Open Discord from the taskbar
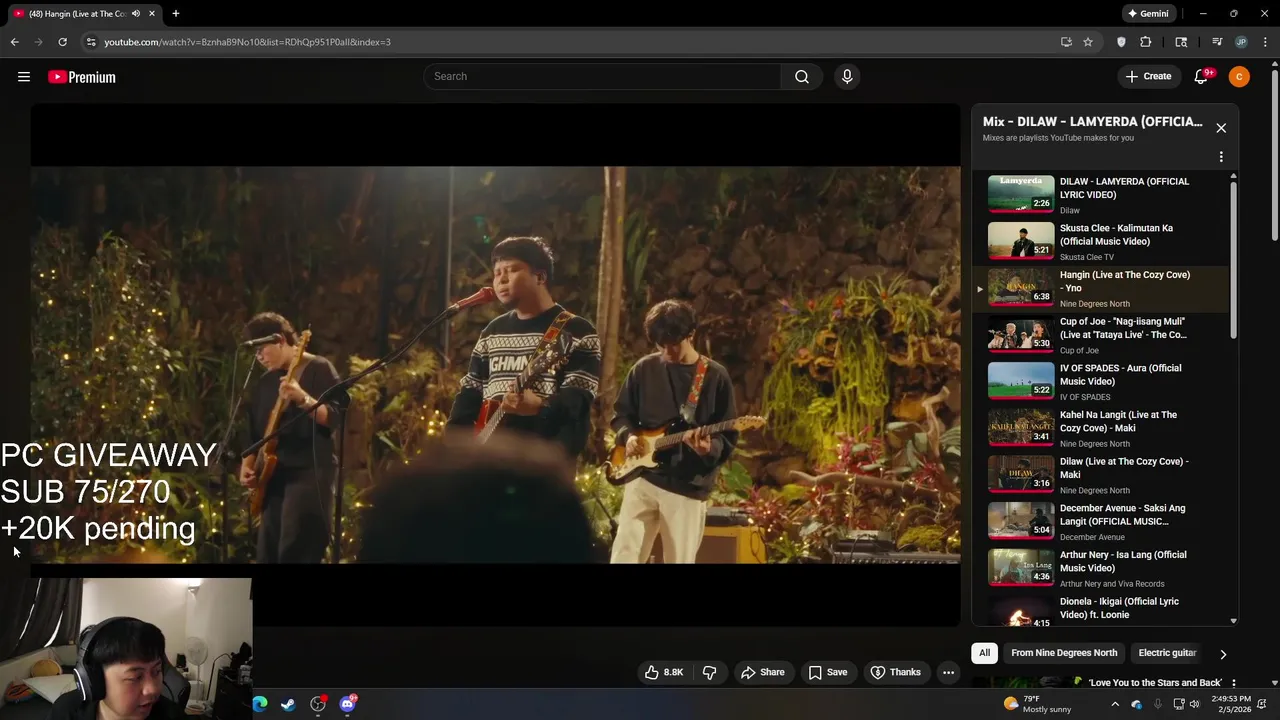The height and width of the screenshot is (720, 1280). [x=347, y=704]
